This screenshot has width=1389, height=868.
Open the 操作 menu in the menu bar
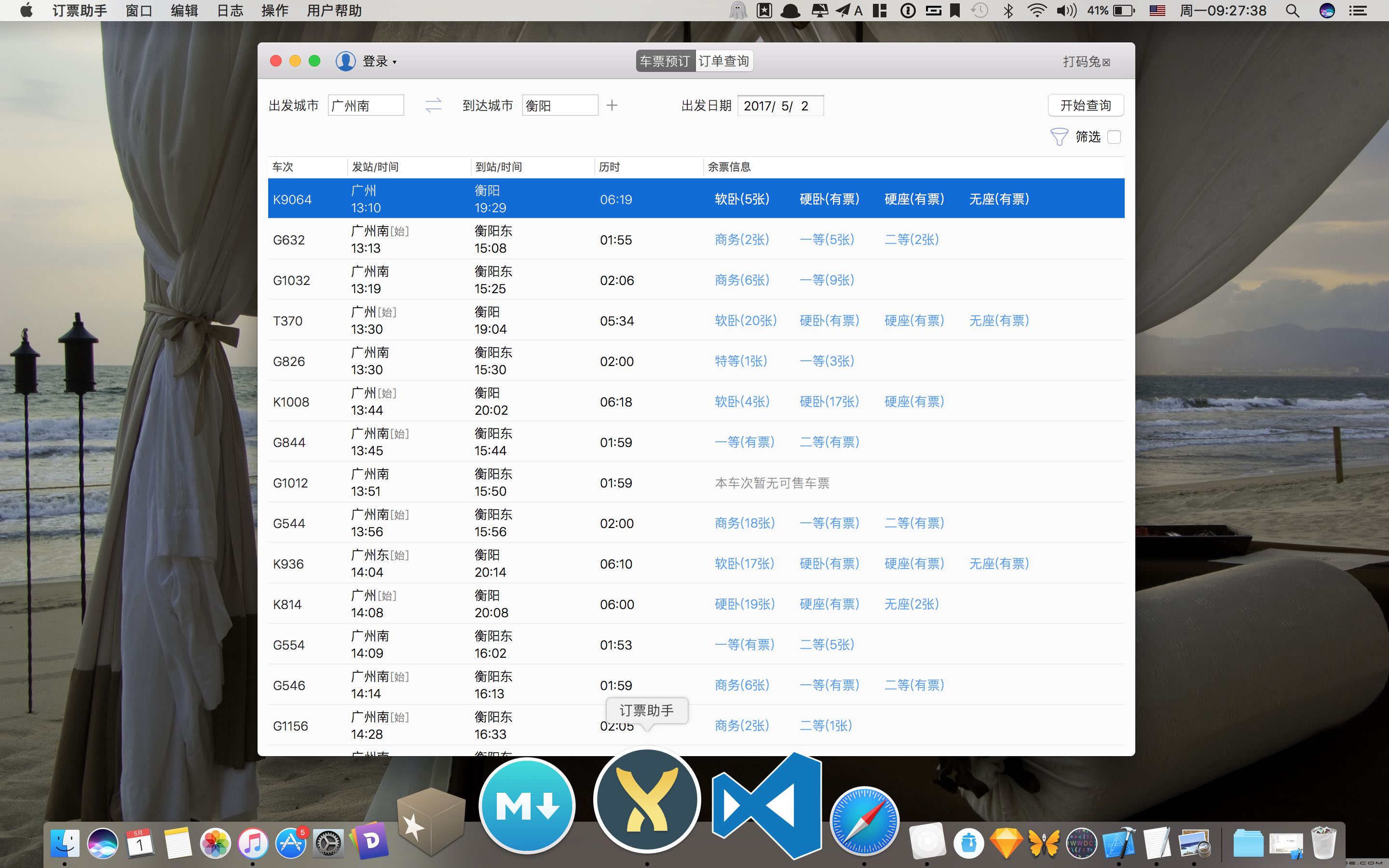click(274, 10)
